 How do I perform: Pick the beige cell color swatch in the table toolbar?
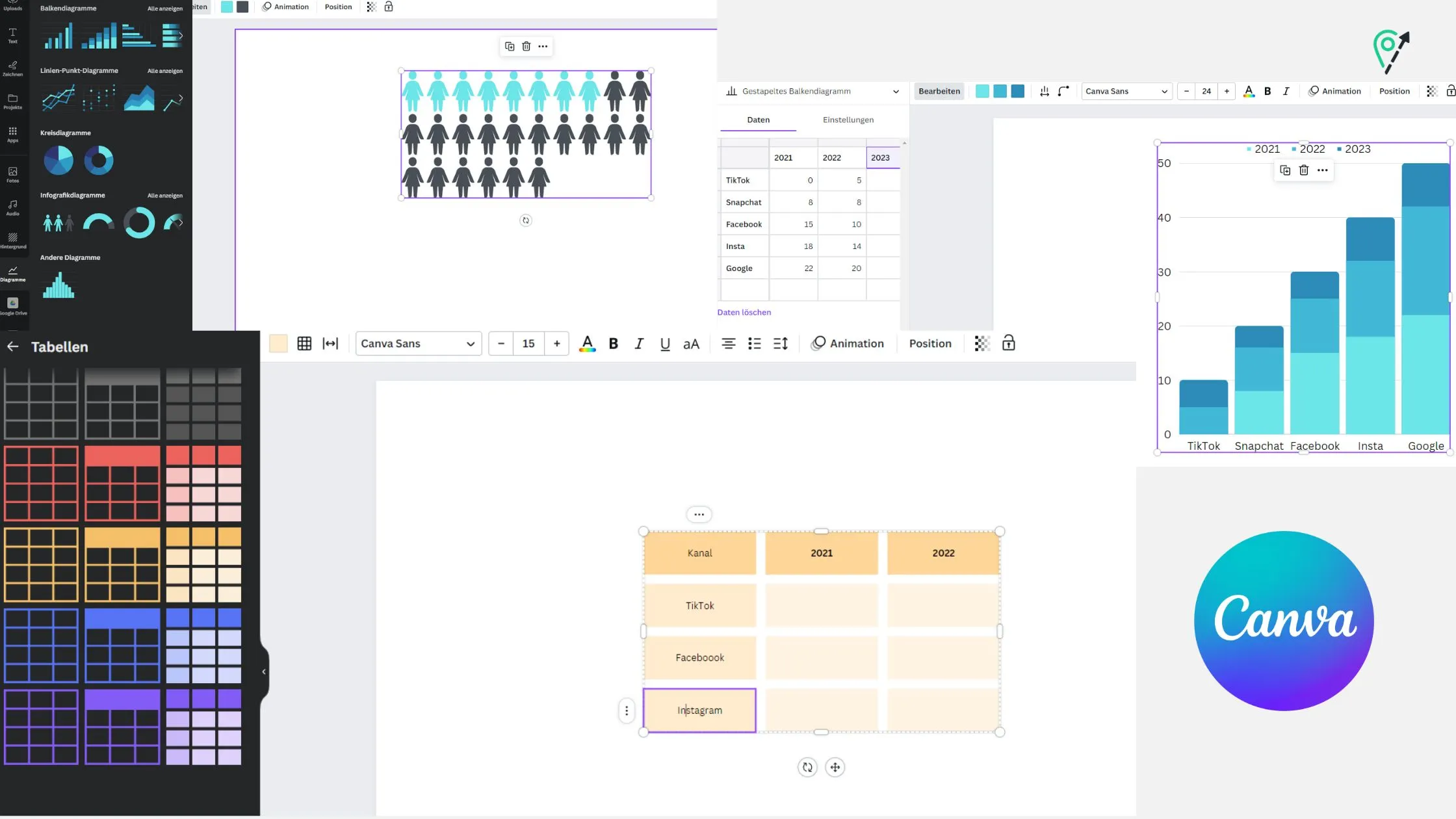278,343
